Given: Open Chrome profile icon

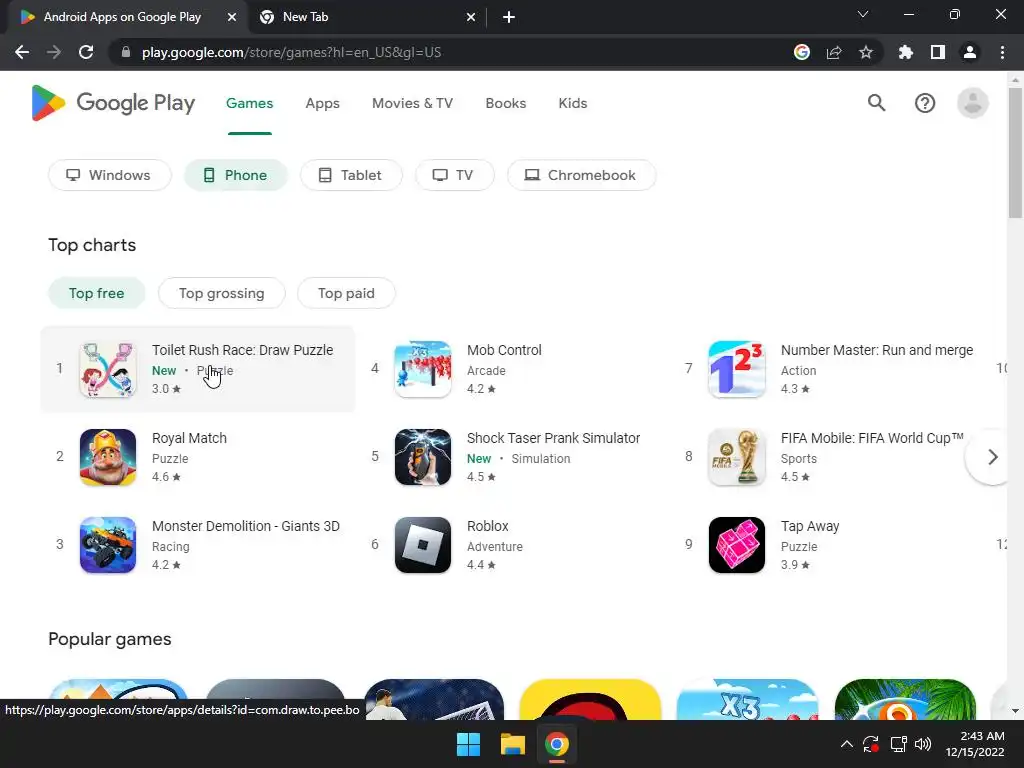Looking at the screenshot, I should tap(970, 52).
